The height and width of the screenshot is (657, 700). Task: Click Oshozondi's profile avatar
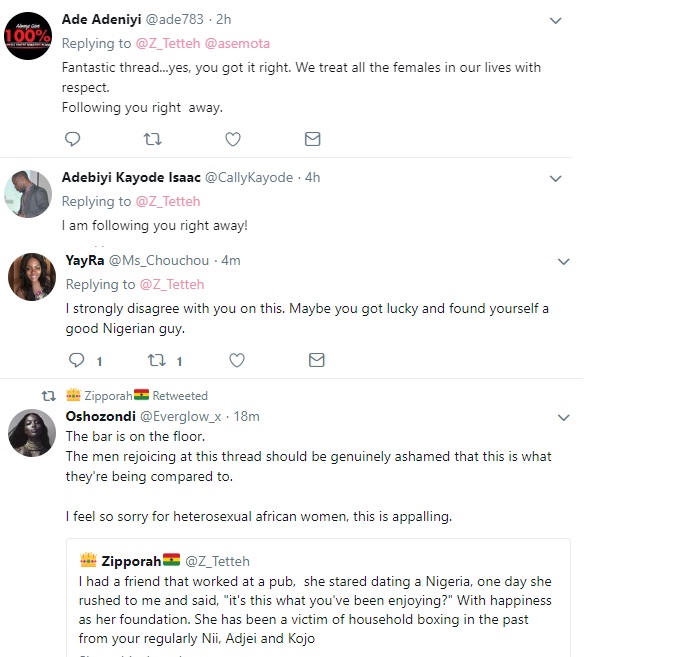coord(31,432)
